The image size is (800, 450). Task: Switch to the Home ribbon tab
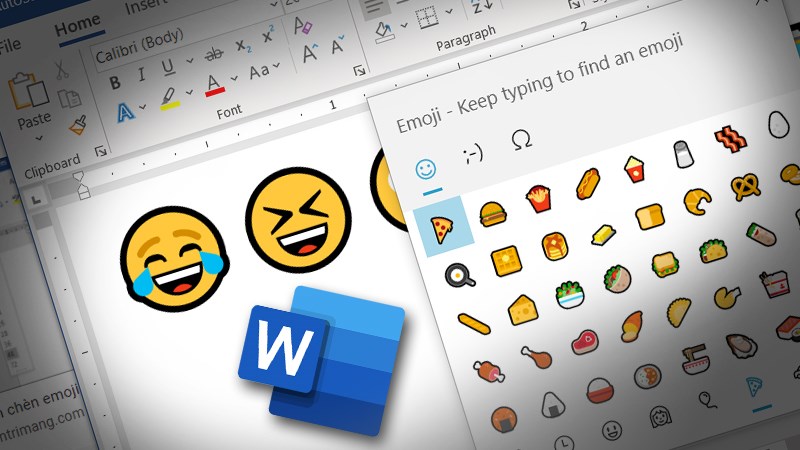(x=78, y=26)
